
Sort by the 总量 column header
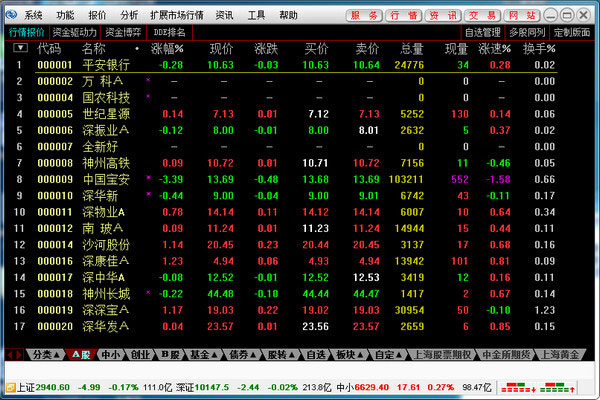point(412,49)
